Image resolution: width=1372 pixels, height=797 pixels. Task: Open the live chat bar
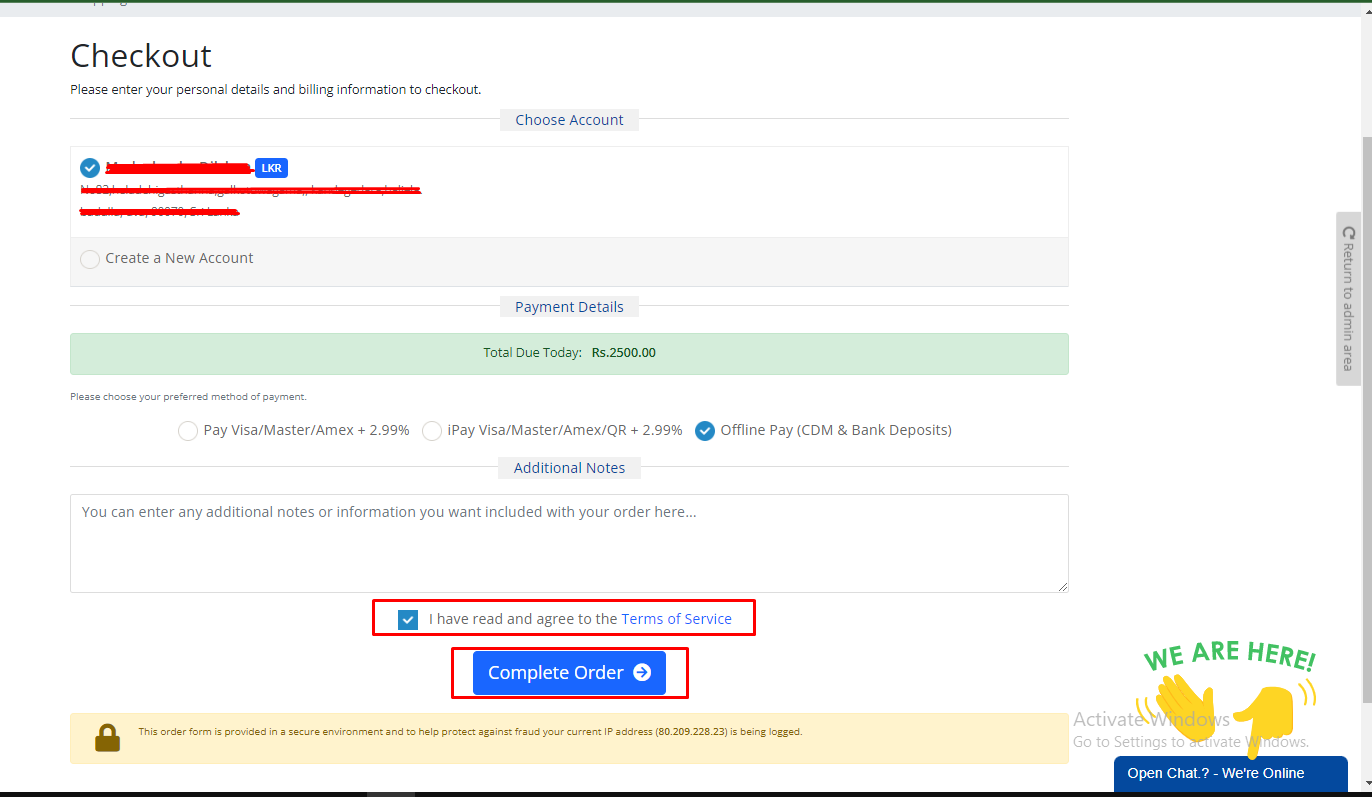1229,774
